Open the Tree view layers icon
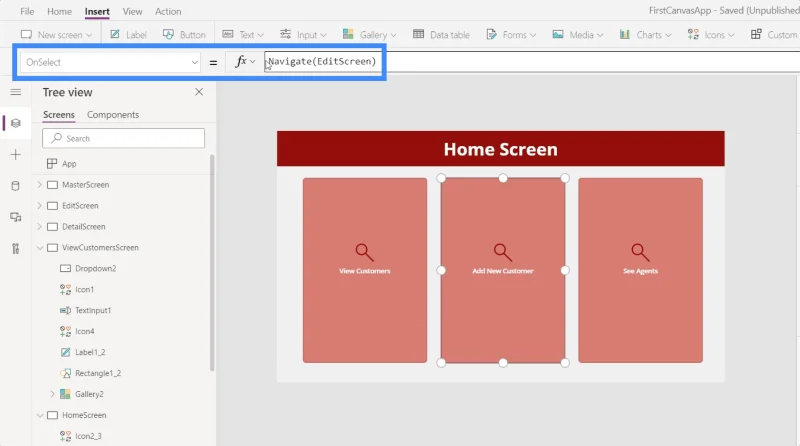 16,123
